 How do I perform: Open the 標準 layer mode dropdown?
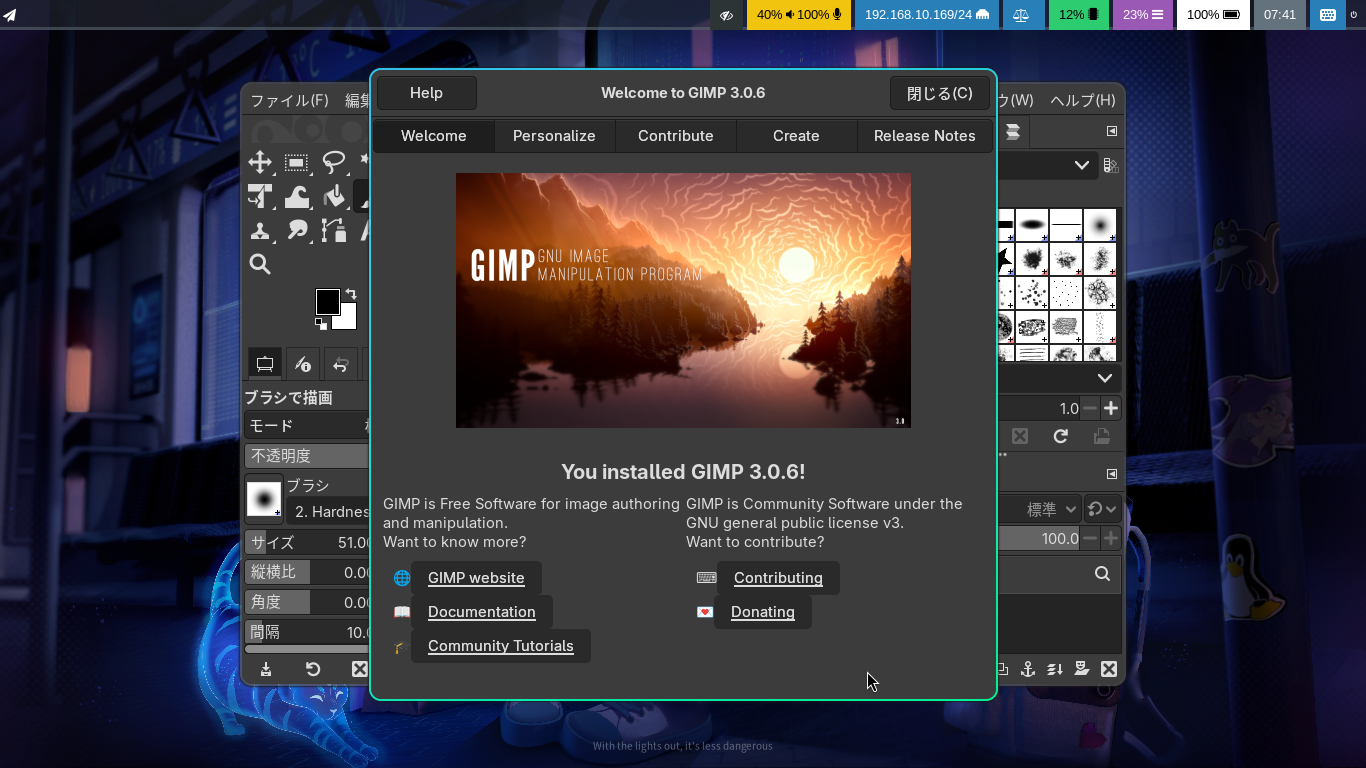[1040, 509]
